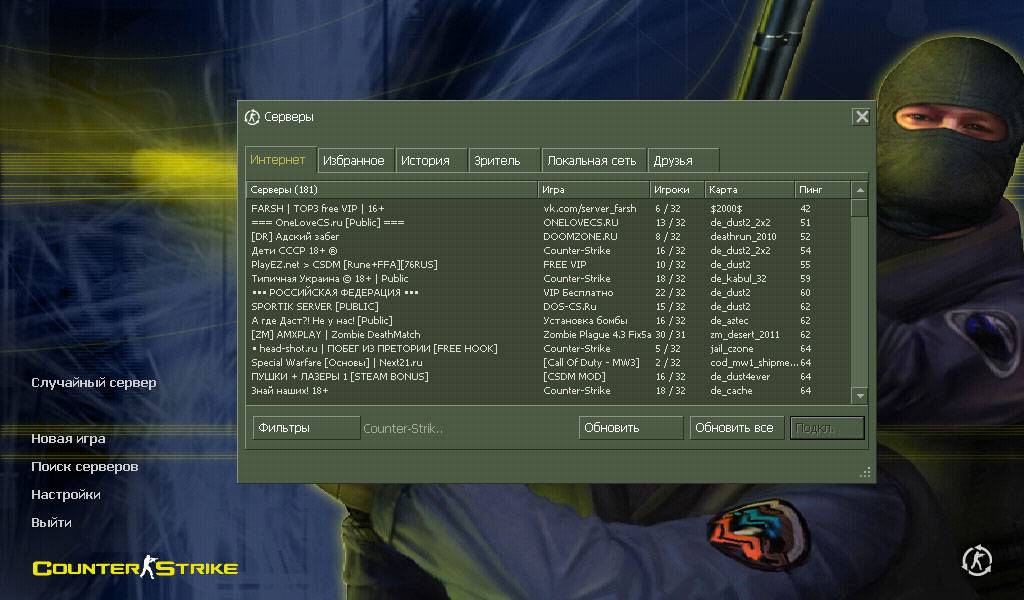Viewport: 1024px width, 600px height.
Task: Sort servers by the Карта column
Action: tap(750, 190)
